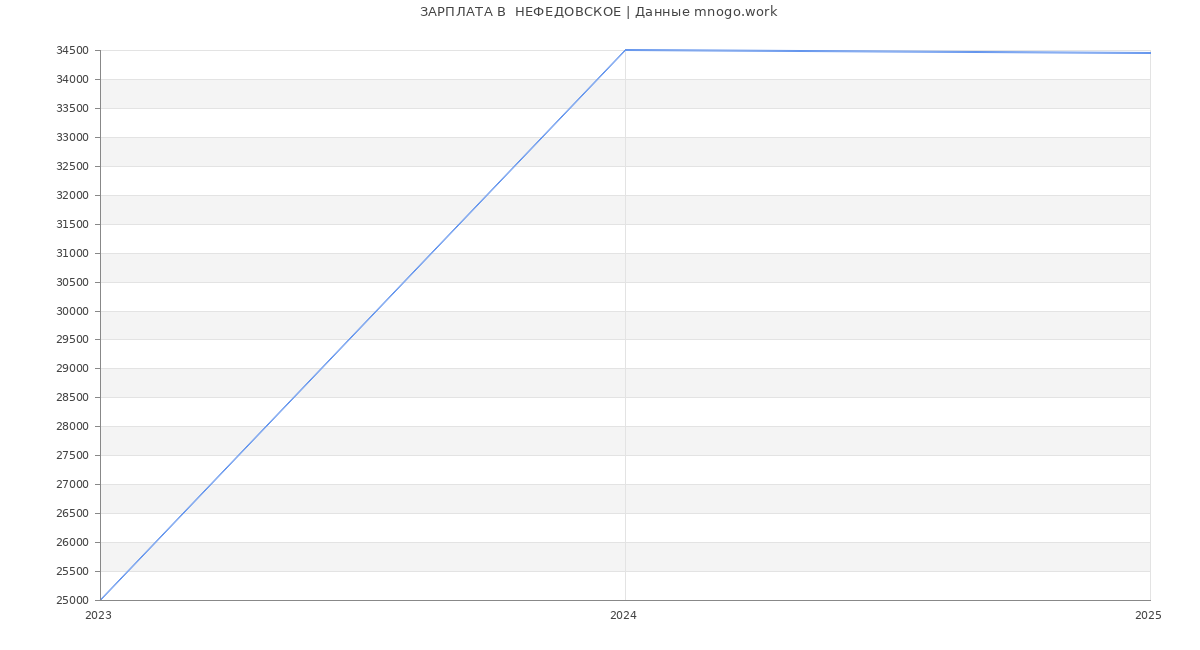Click the 32000 y-axis value
This screenshot has height=650, width=1200.
pos(72,196)
